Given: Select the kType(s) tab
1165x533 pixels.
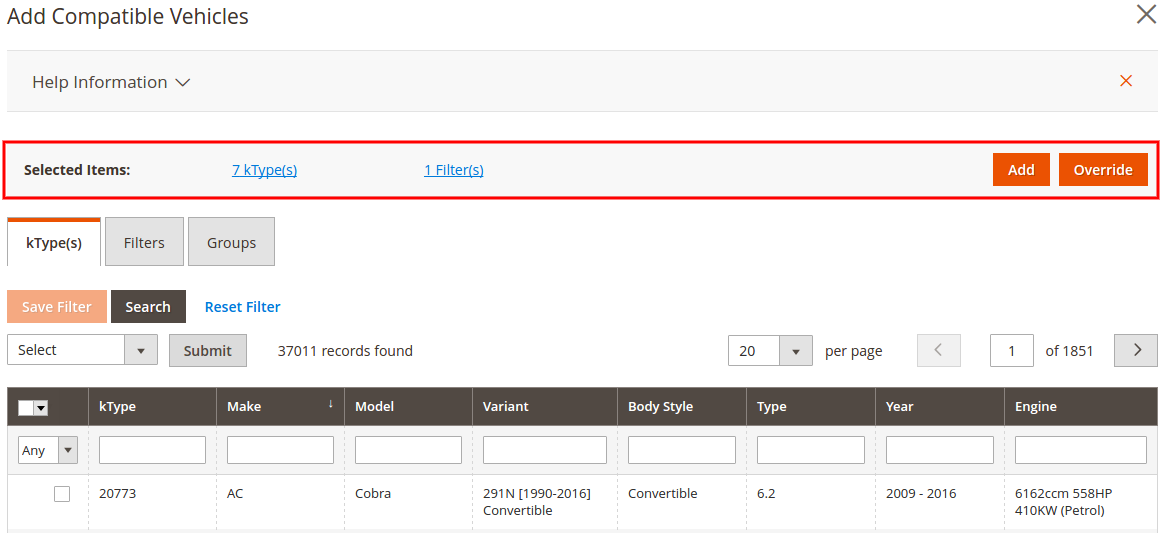Looking at the screenshot, I should pyautogui.click(x=54, y=243).
